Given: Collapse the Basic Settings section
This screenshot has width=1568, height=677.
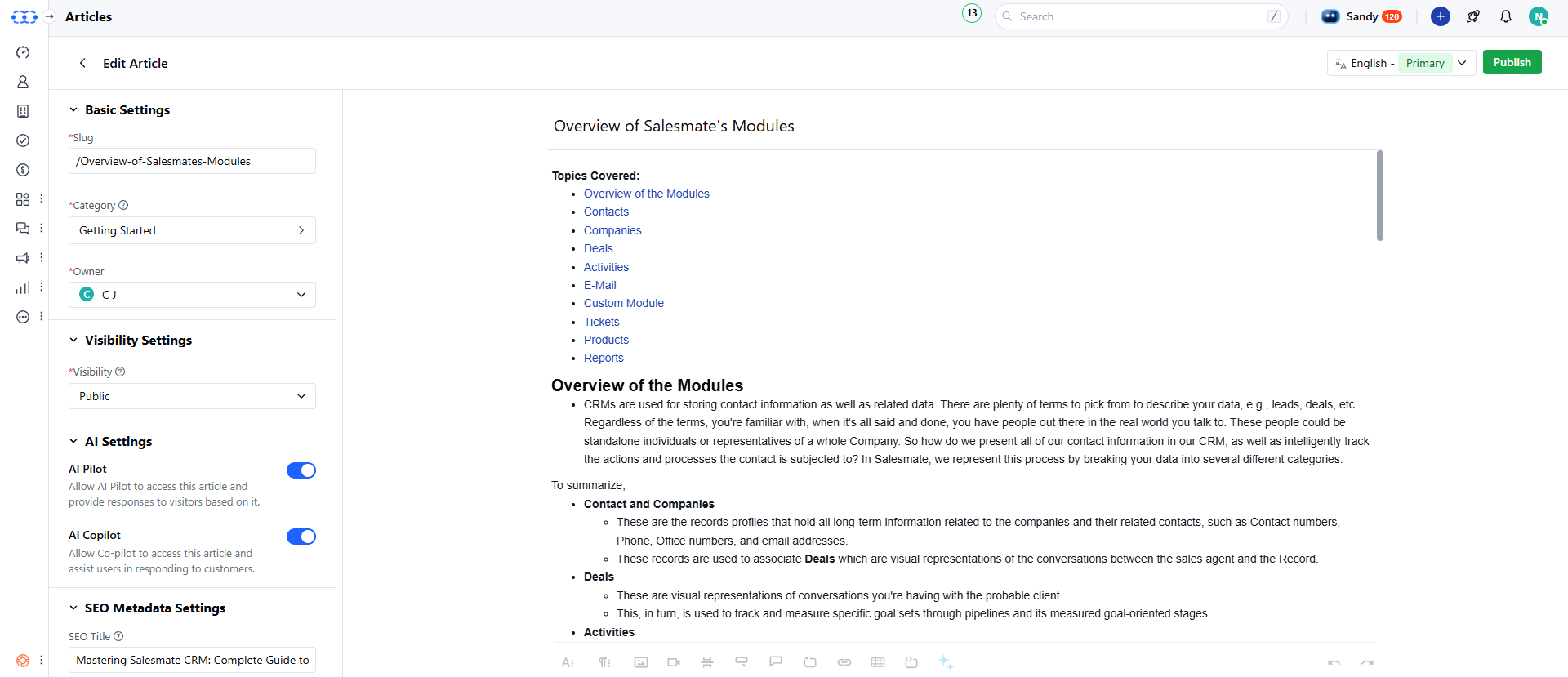Looking at the screenshot, I should [73, 109].
